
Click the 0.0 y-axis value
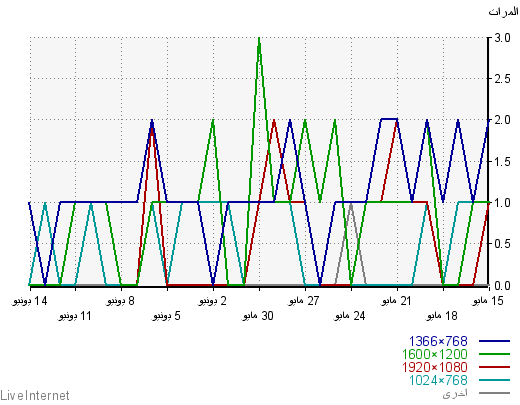pos(502,286)
